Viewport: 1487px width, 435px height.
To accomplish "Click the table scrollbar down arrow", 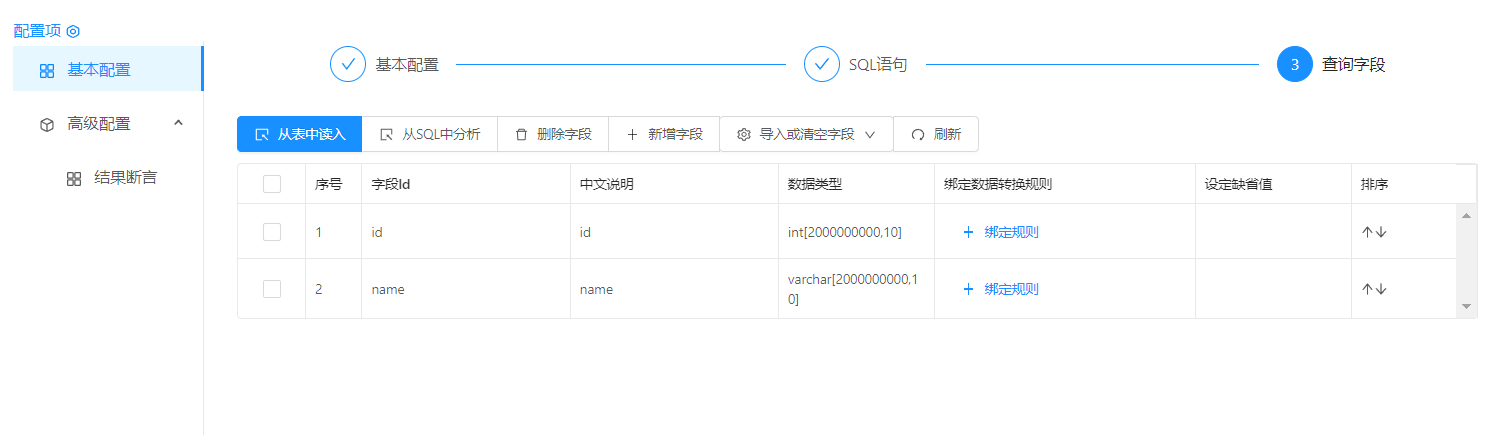I will (x=1466, y=306).
